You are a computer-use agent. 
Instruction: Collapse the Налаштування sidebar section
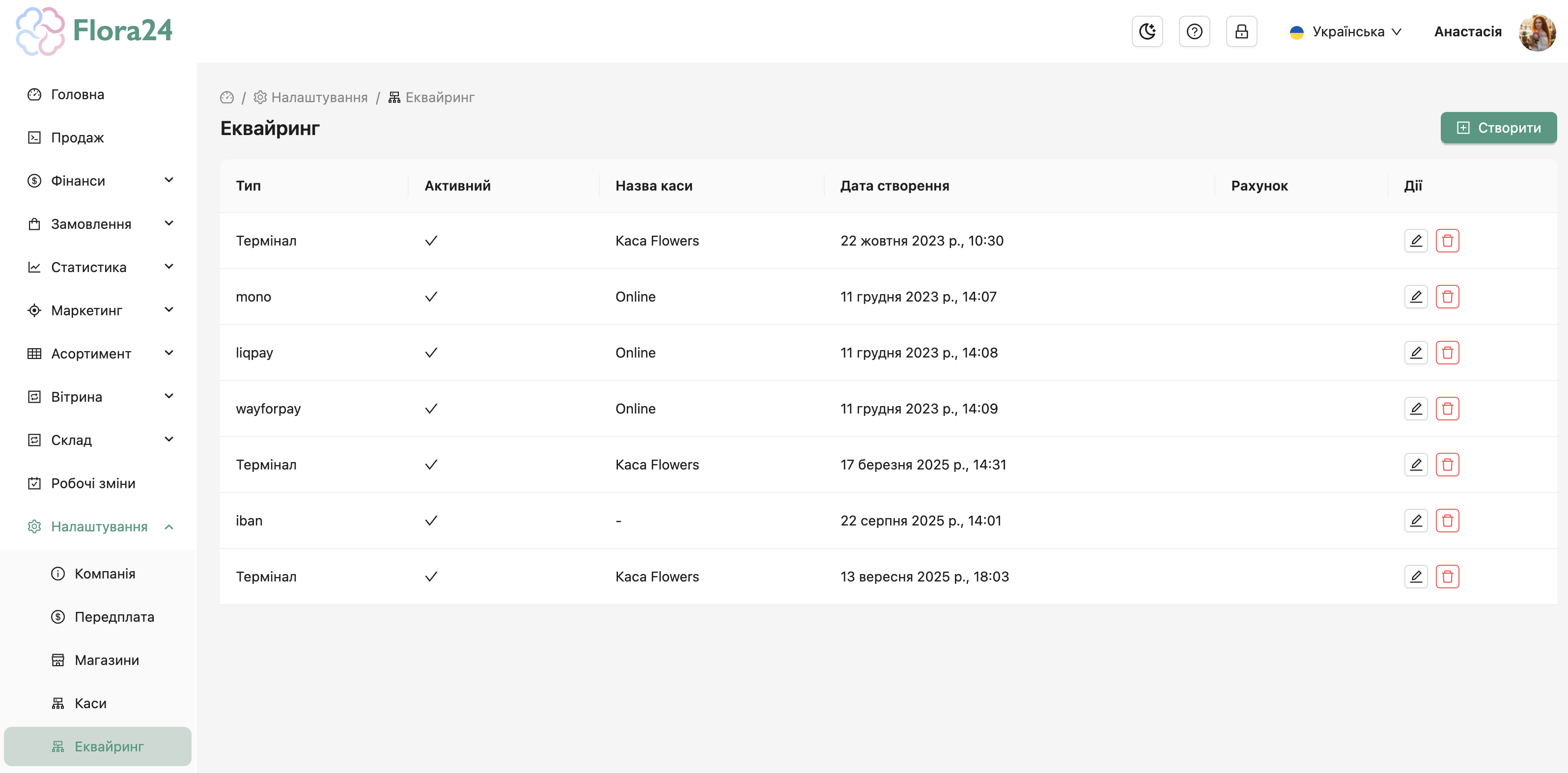pos(100,526)
